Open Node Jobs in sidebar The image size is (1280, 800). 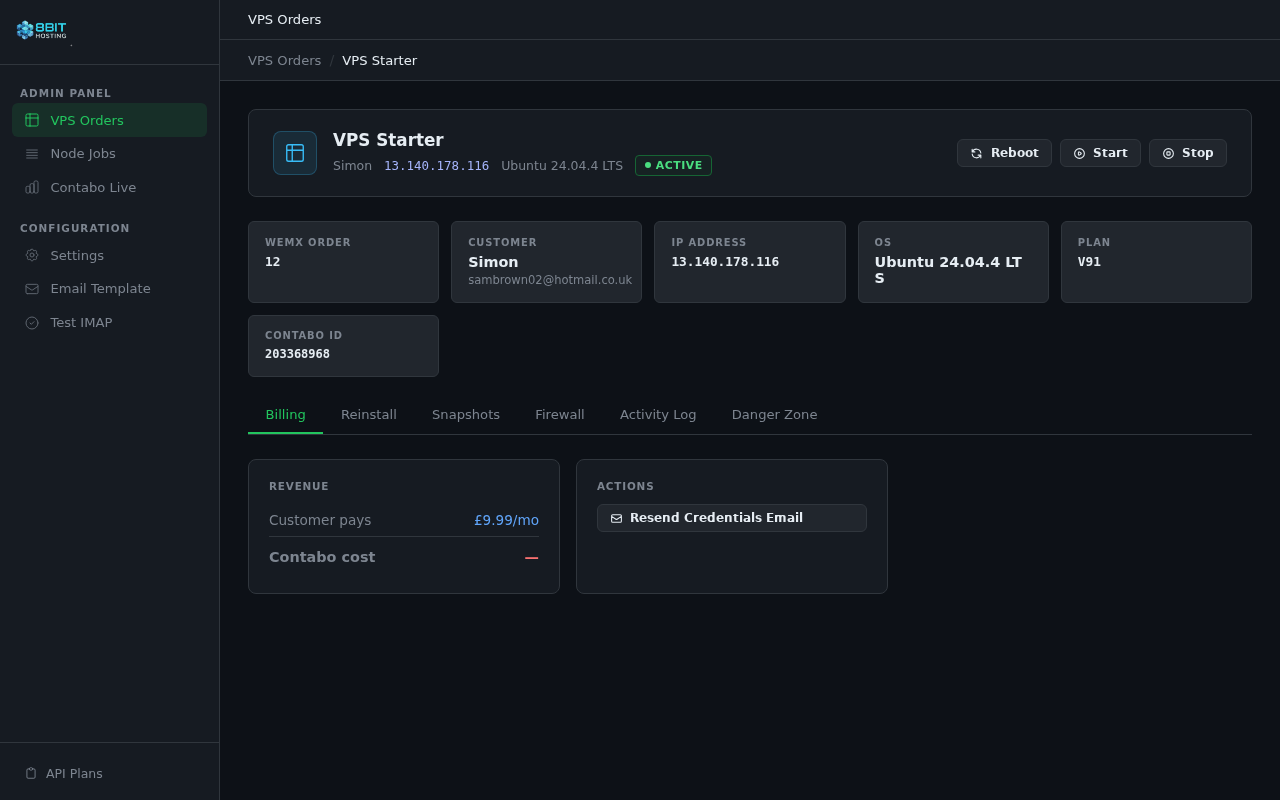[110, 154]
